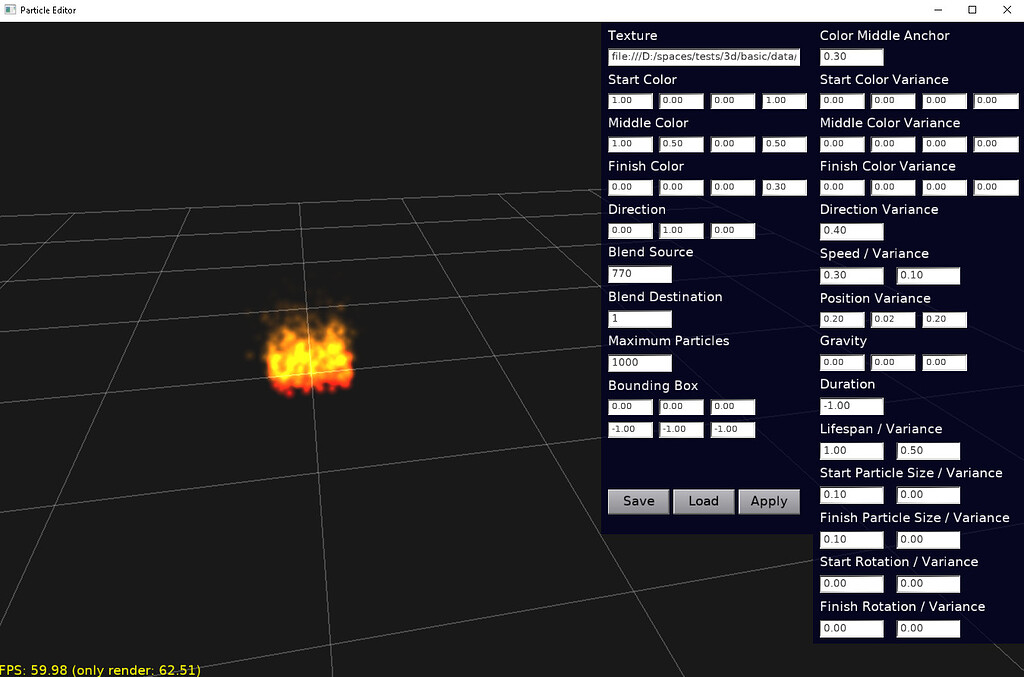
Task: Click the first Bounding Box value field
Action: point(629,406)
